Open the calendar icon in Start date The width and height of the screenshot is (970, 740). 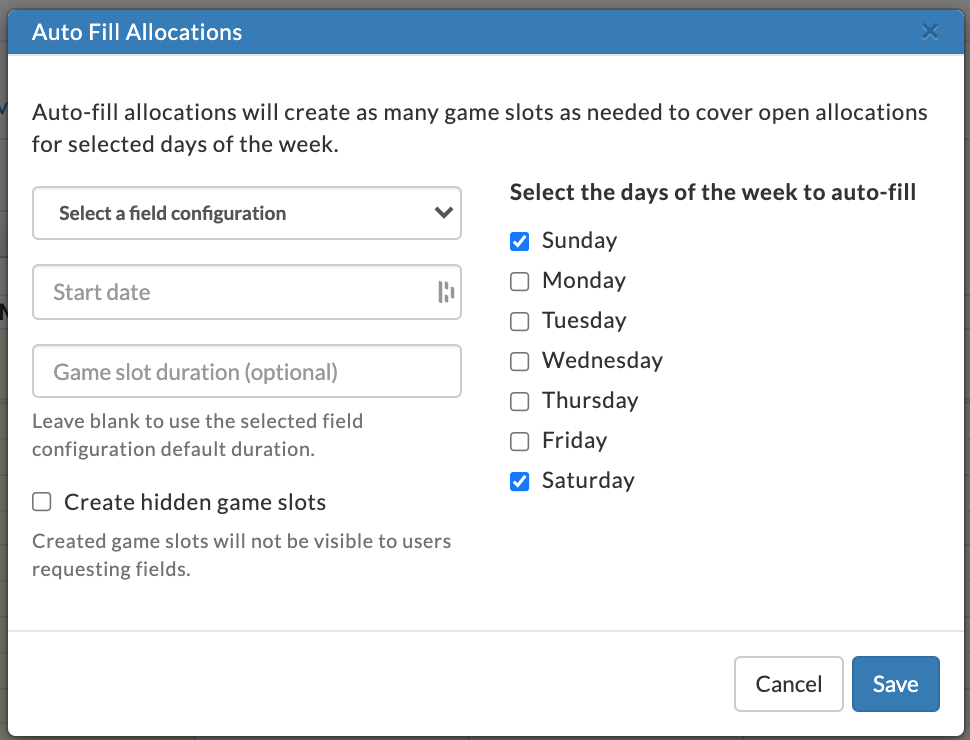pos(446,292)
